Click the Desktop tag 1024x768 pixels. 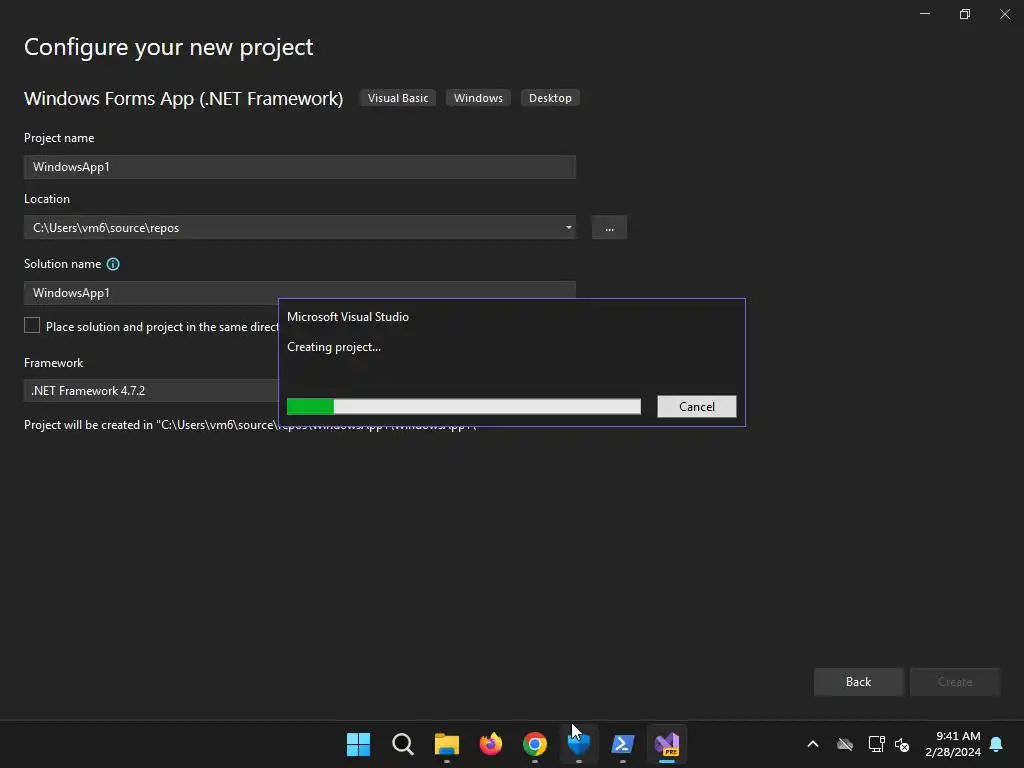[x=550, y=98]
